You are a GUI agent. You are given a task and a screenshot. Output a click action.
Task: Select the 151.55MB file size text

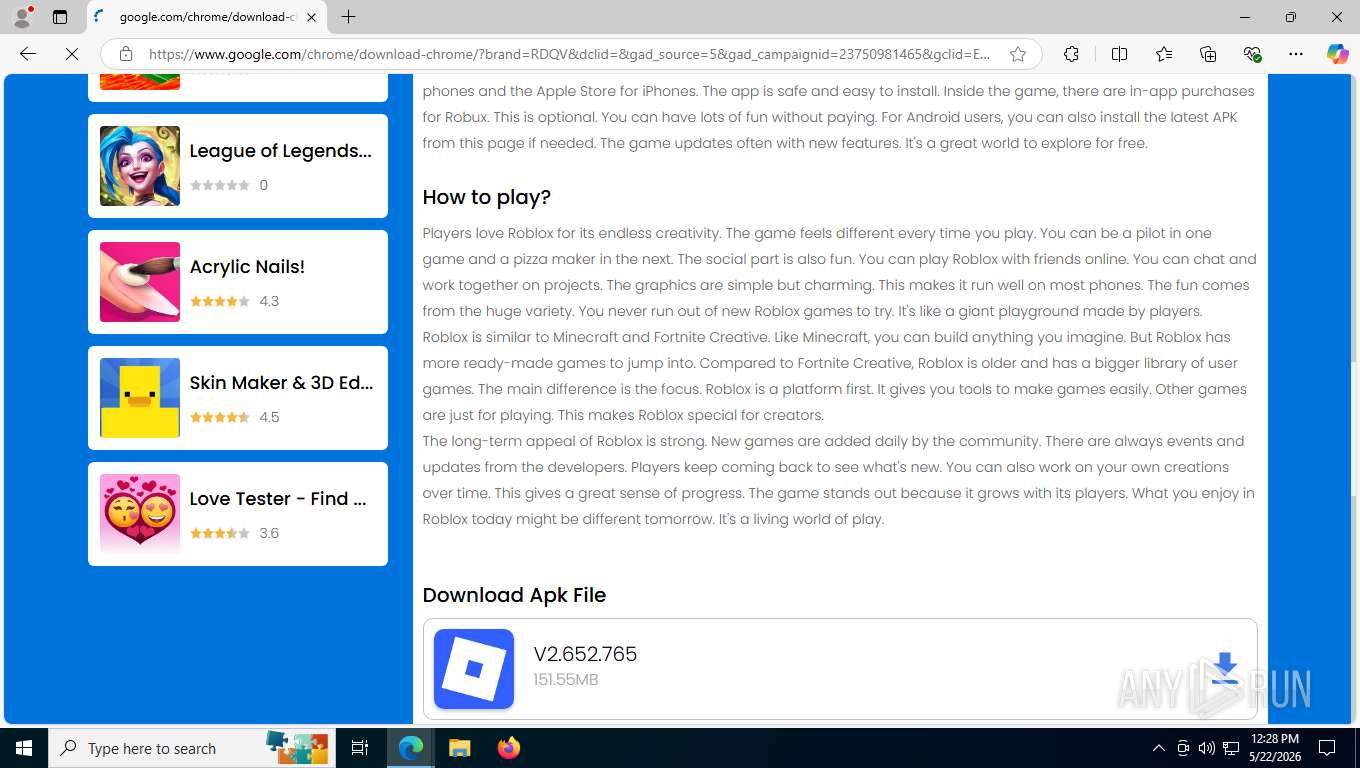click(566, 680)
